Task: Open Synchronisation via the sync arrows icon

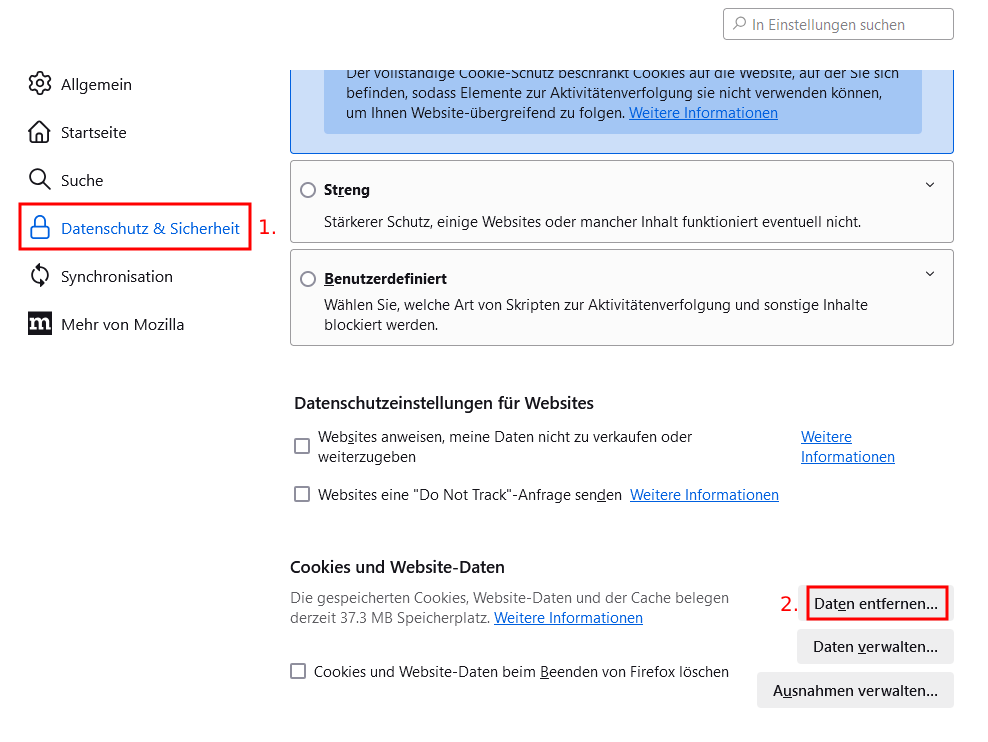Action: pos(40,275)
